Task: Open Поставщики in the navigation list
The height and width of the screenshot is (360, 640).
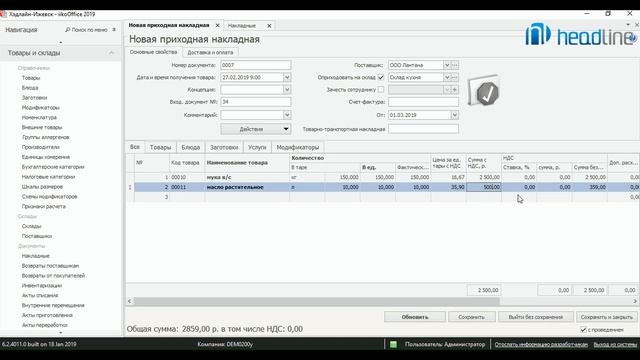Action: (37, 236)
